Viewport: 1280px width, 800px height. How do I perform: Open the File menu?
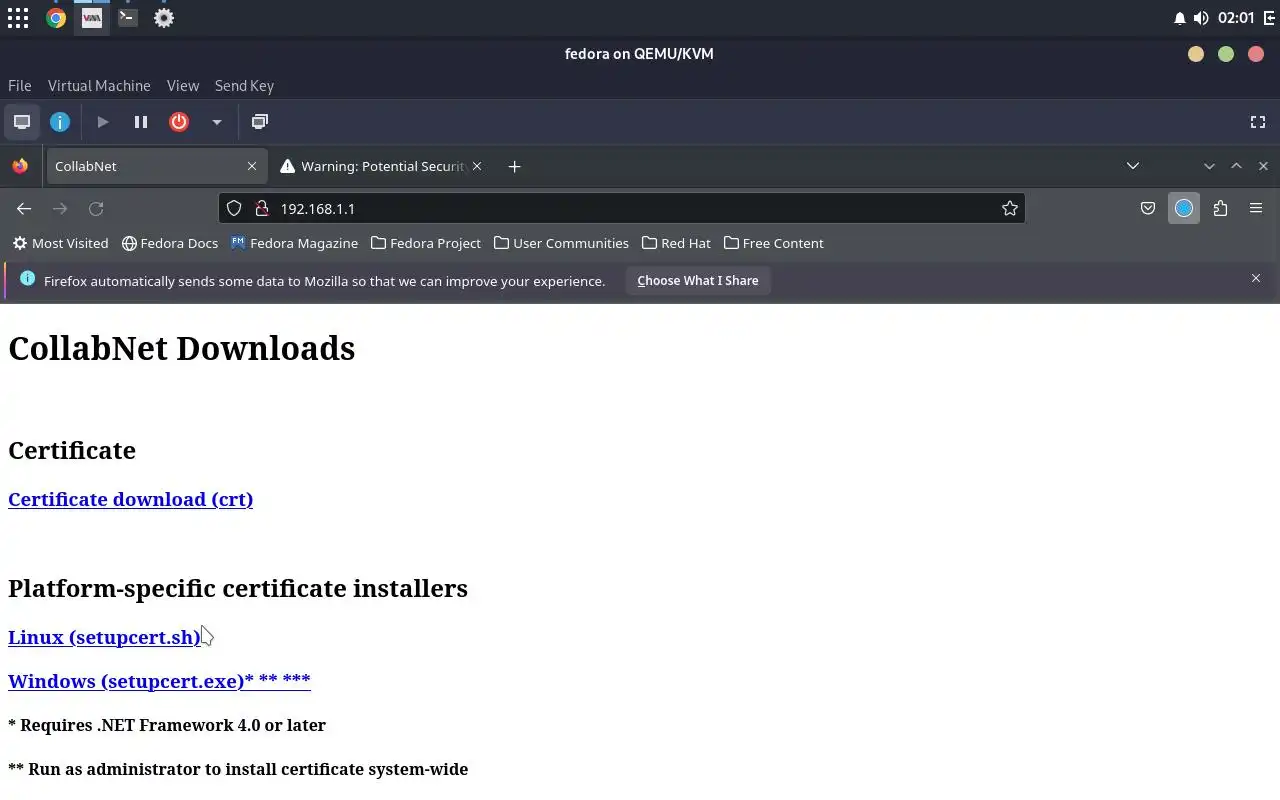coord(20,86)
